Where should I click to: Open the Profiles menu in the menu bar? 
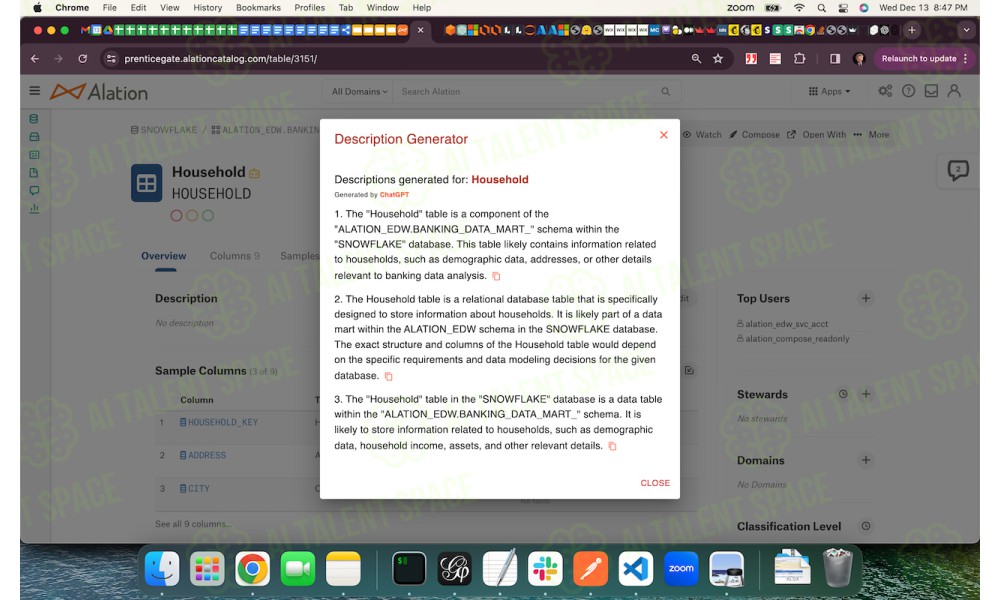309,8
